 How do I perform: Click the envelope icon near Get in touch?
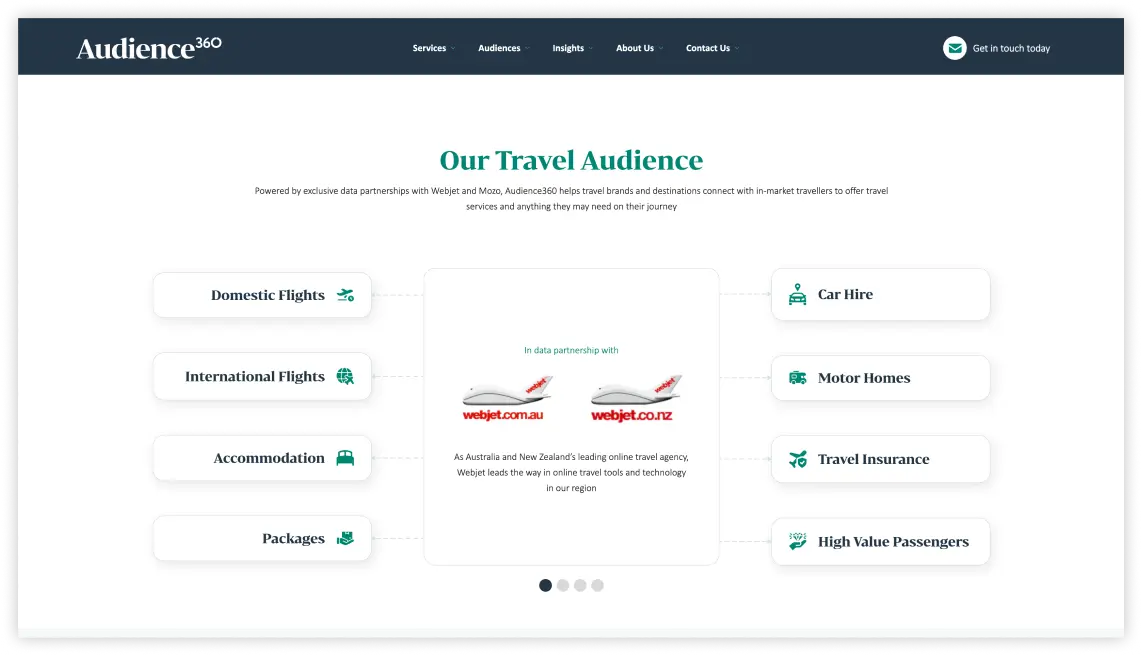[954, 47]
